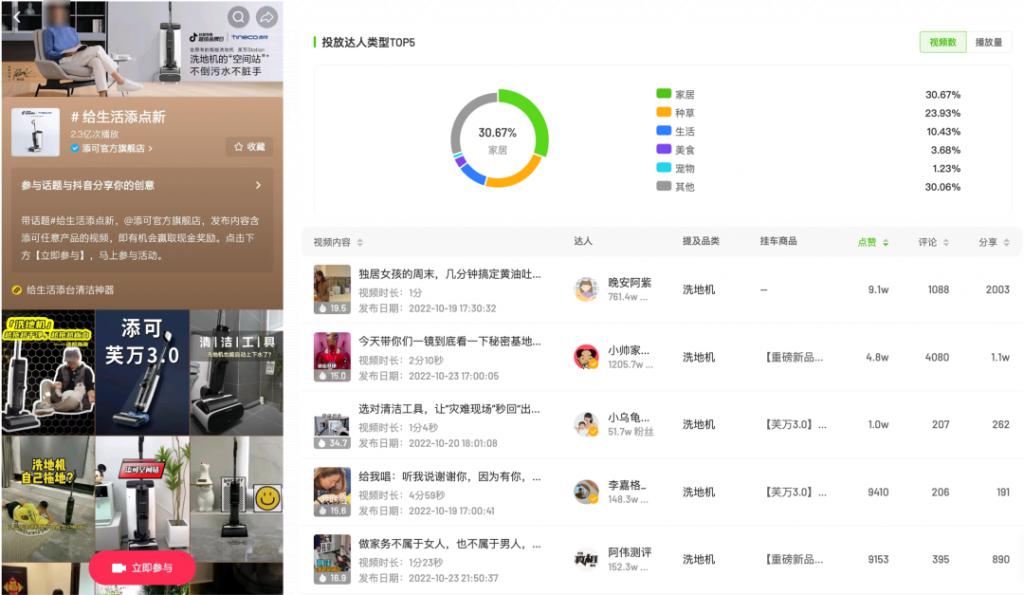This screenshot has width=1024, height=595.
Task: Open the 独居女孩的周末 video cover
Action: coord(332,289)
